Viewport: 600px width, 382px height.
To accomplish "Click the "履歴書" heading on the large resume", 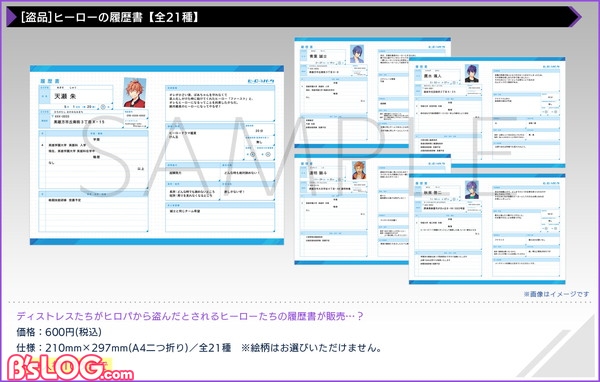I will click(x=50, y=81).
